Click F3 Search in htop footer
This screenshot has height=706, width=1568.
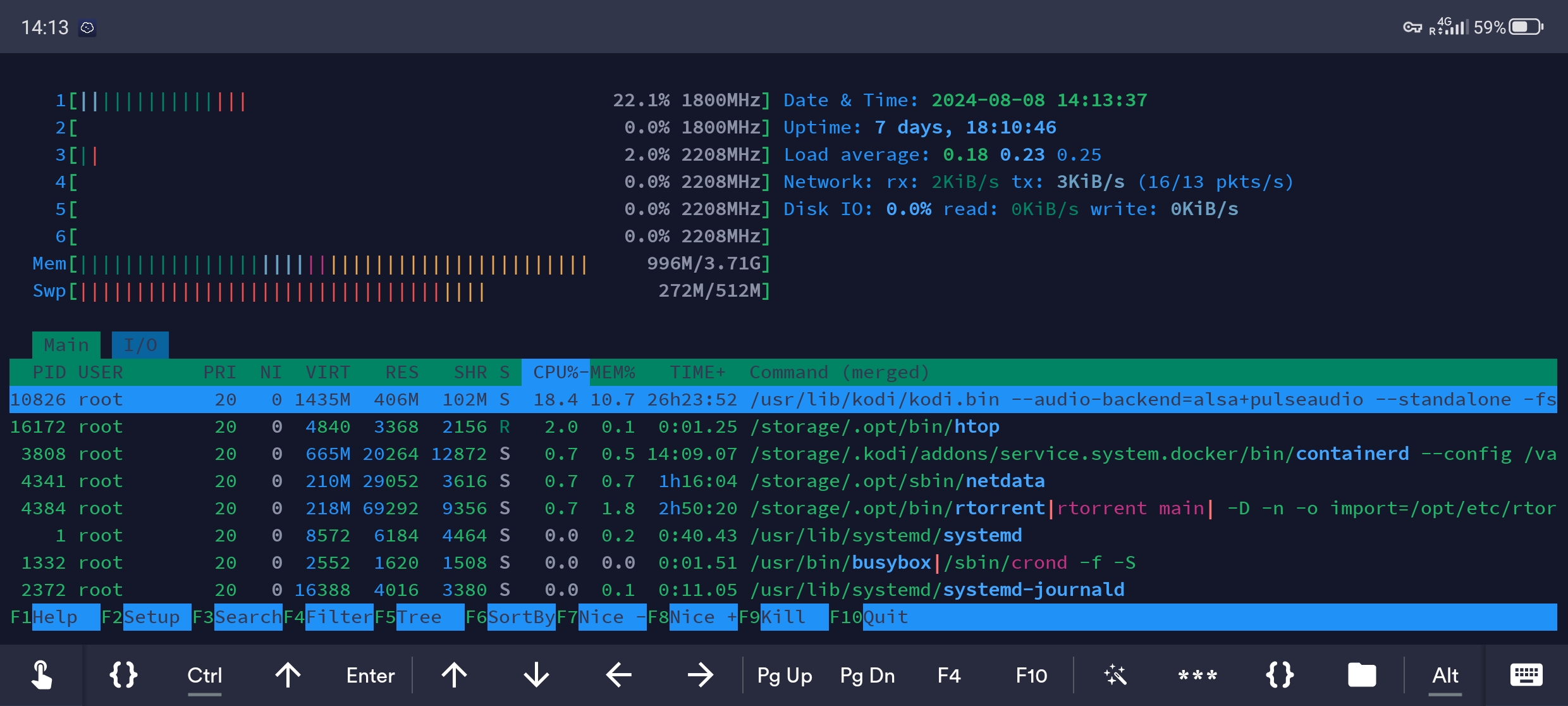click(237, 617)
